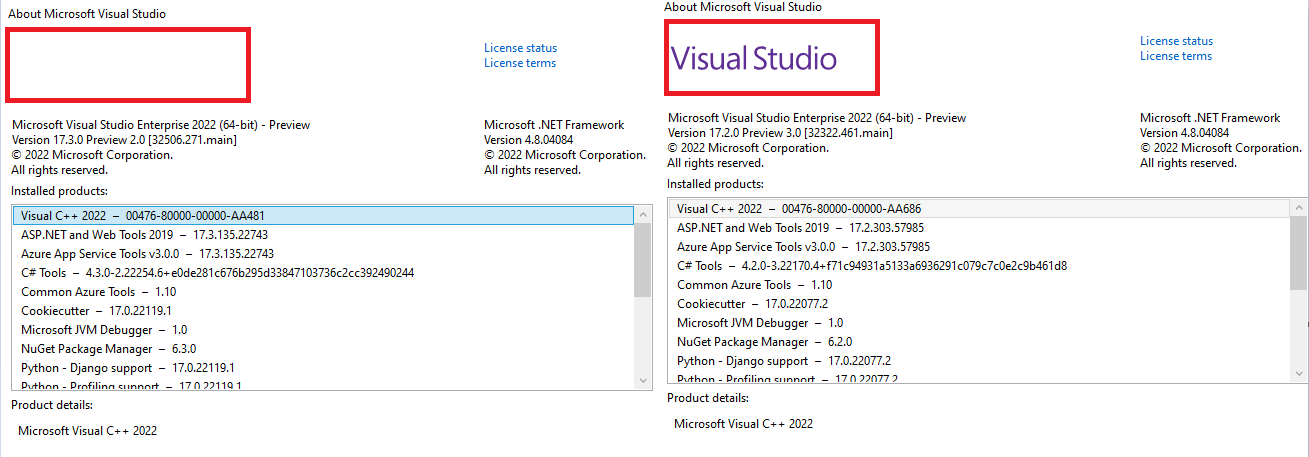Screen dimensions: 1309x457
Task: Select Visual C++ 2022 row ending AA686
Action: 979,208
